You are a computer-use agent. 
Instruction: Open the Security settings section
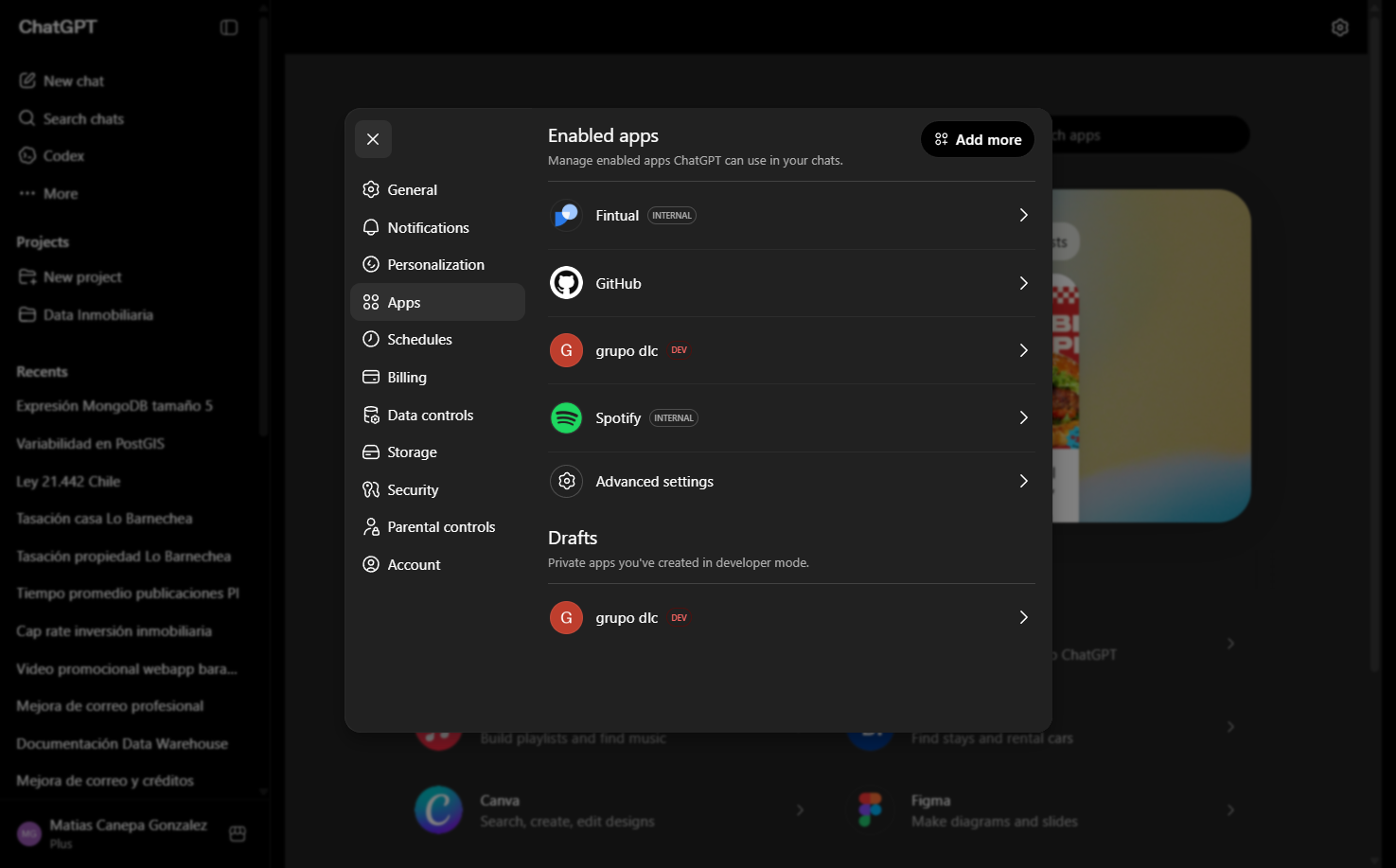437,489
